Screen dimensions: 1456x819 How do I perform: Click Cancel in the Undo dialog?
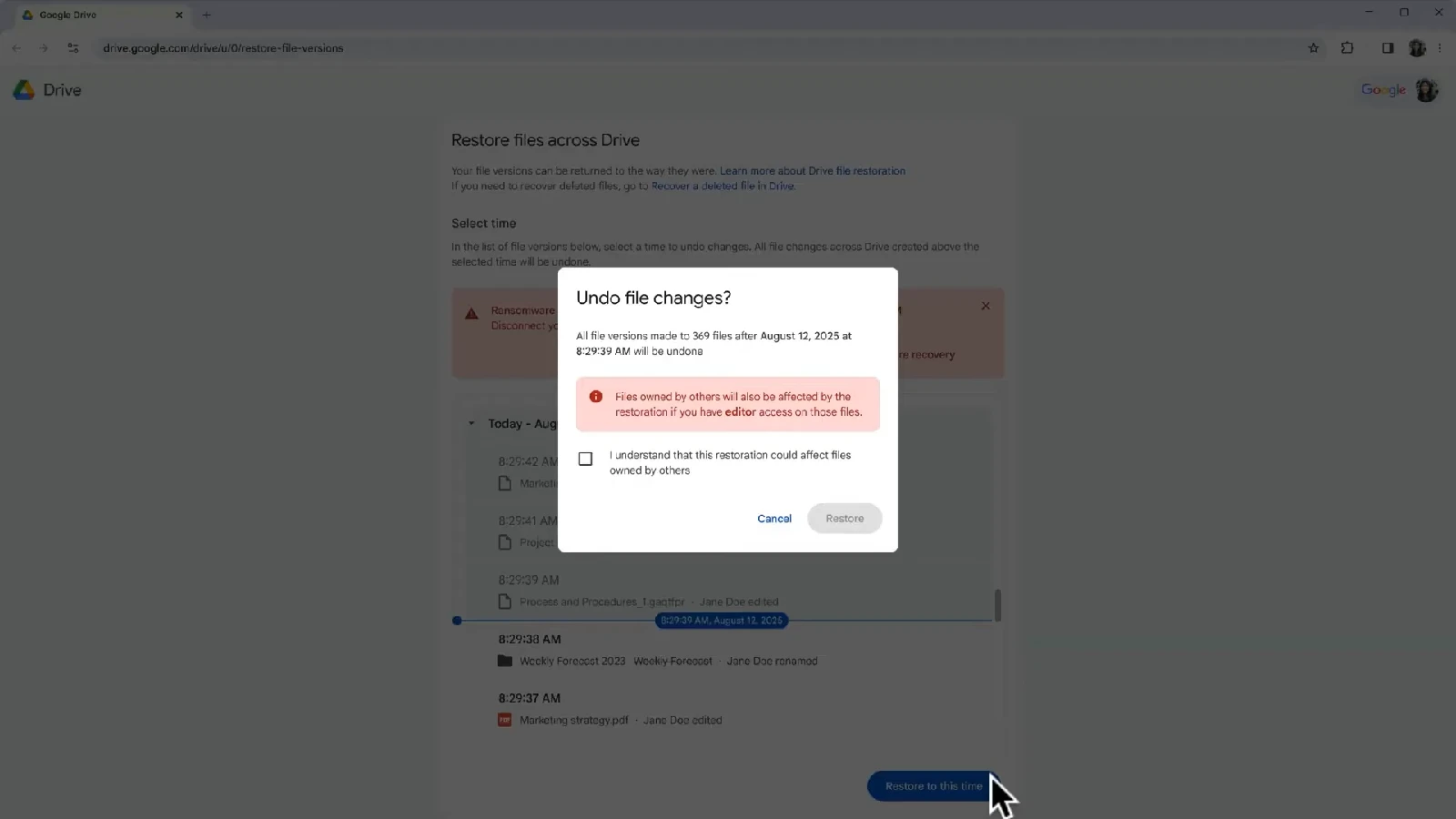[x=773, y=519]
